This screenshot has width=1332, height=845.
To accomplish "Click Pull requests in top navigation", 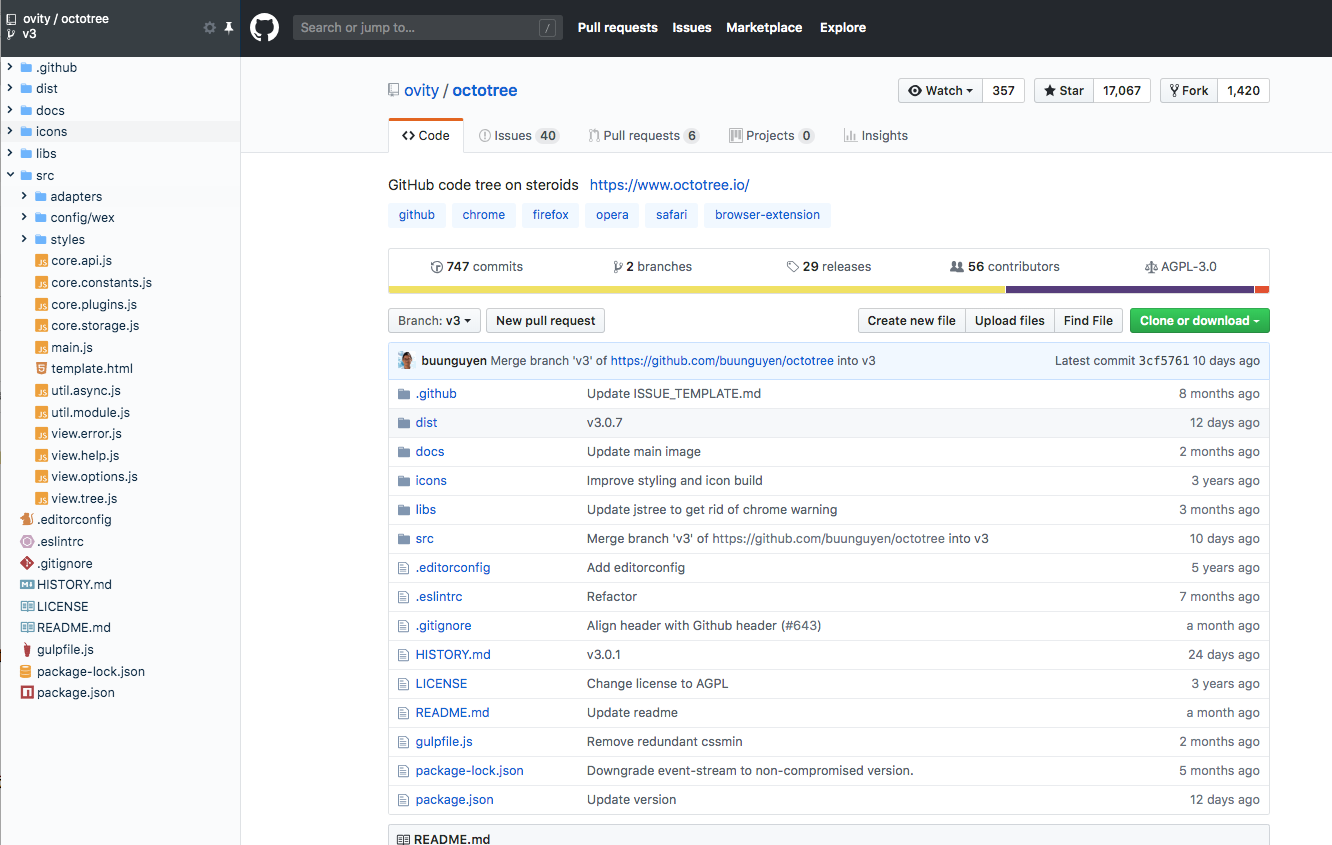I will click(617, 28).
